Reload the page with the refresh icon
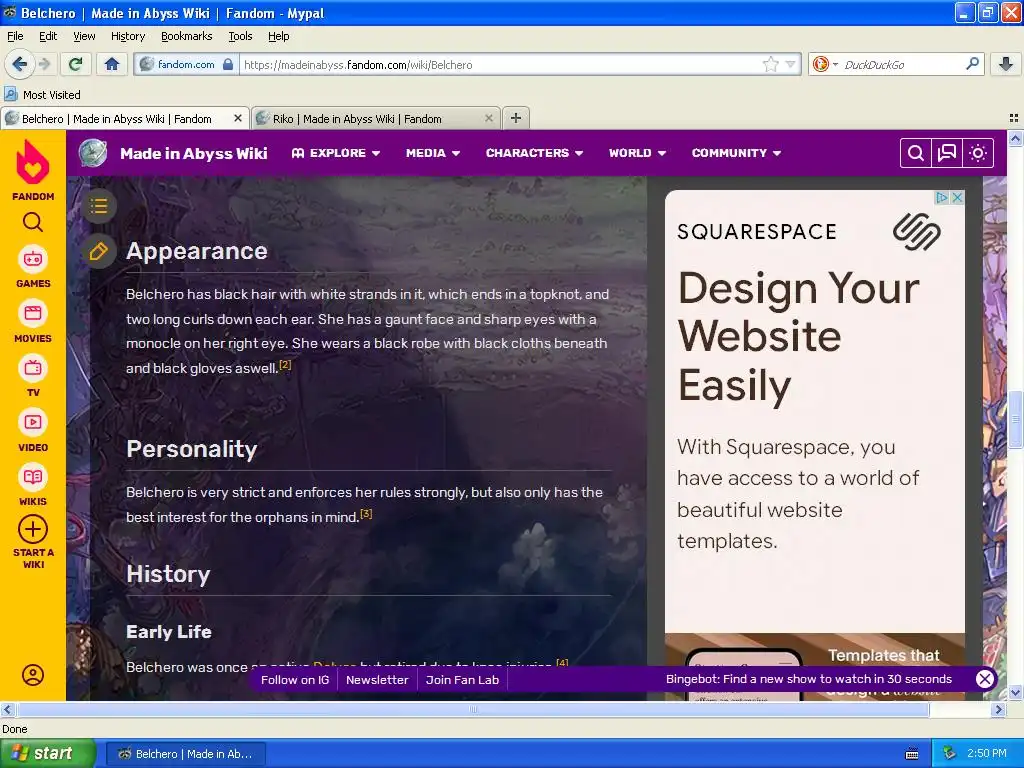Image resolution: width=1024 pixels, height=768 pixels. (x=76, y=64)
